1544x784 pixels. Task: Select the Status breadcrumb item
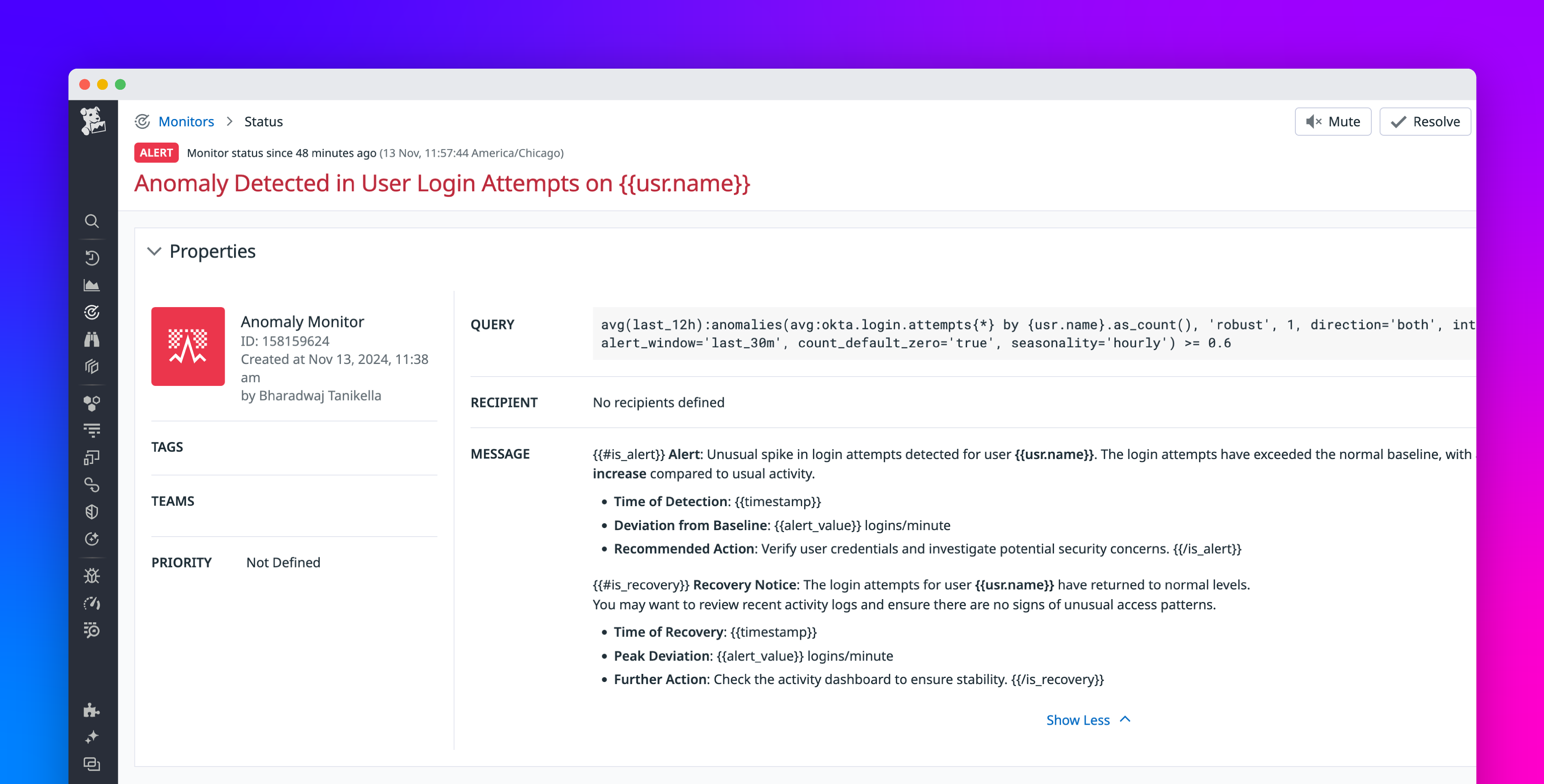point(263,121)
